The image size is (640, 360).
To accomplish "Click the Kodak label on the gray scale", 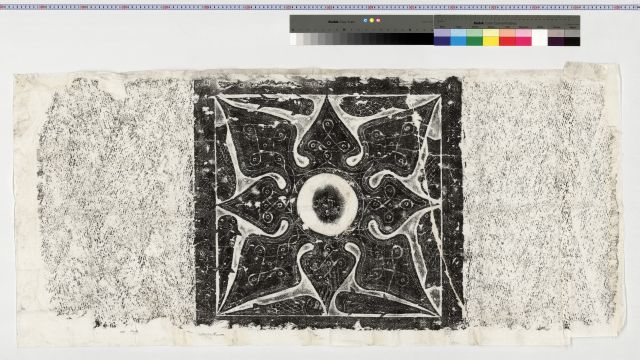I will 333,22.
